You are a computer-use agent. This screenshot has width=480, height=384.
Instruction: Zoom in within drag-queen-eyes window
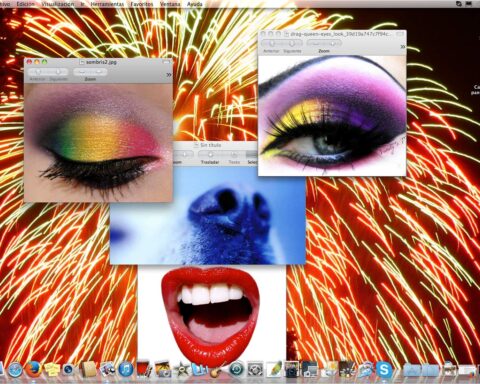tap(333, 44)
